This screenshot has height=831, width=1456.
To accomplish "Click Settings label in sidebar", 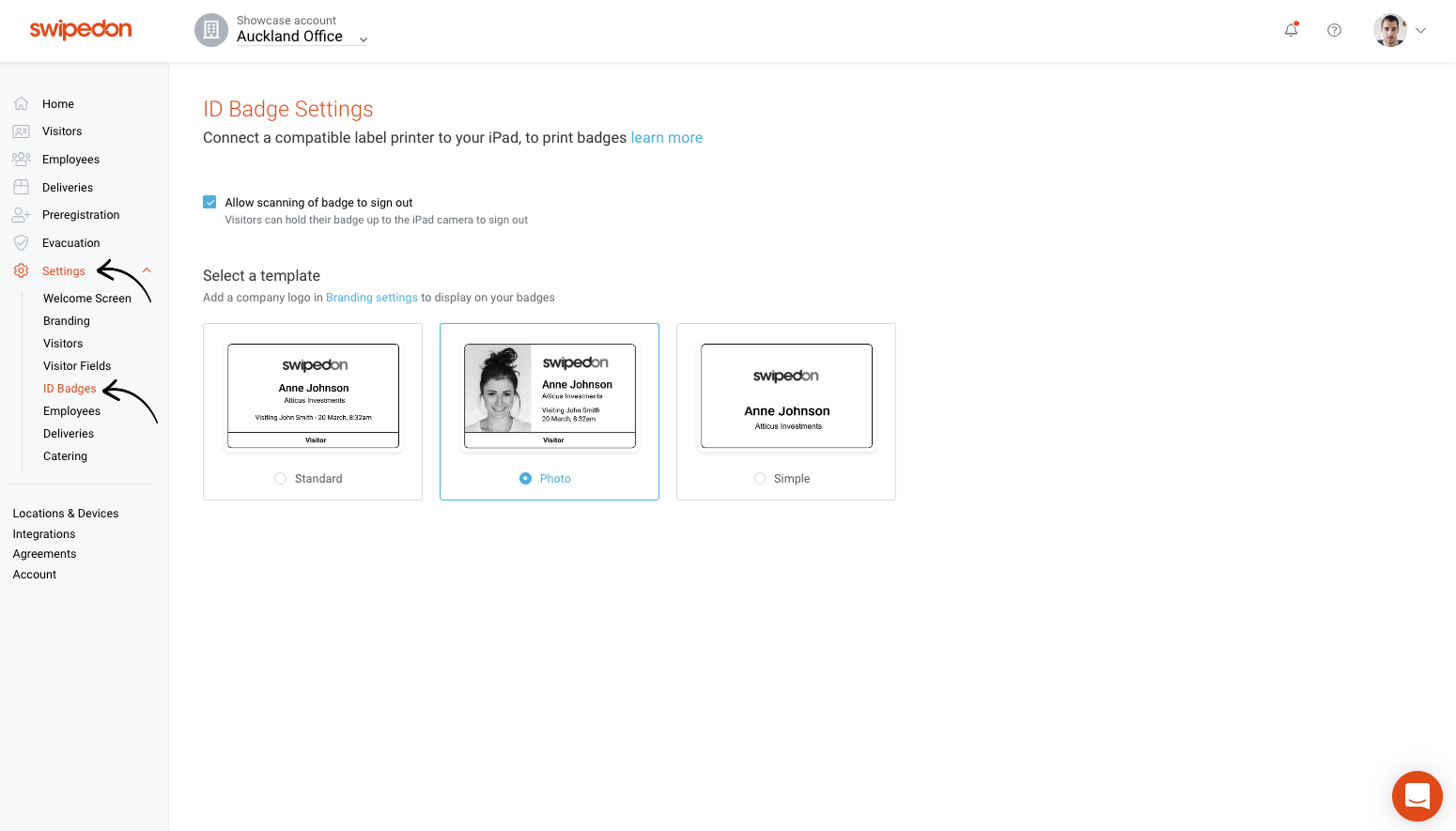I will click(x=64, y=271).
